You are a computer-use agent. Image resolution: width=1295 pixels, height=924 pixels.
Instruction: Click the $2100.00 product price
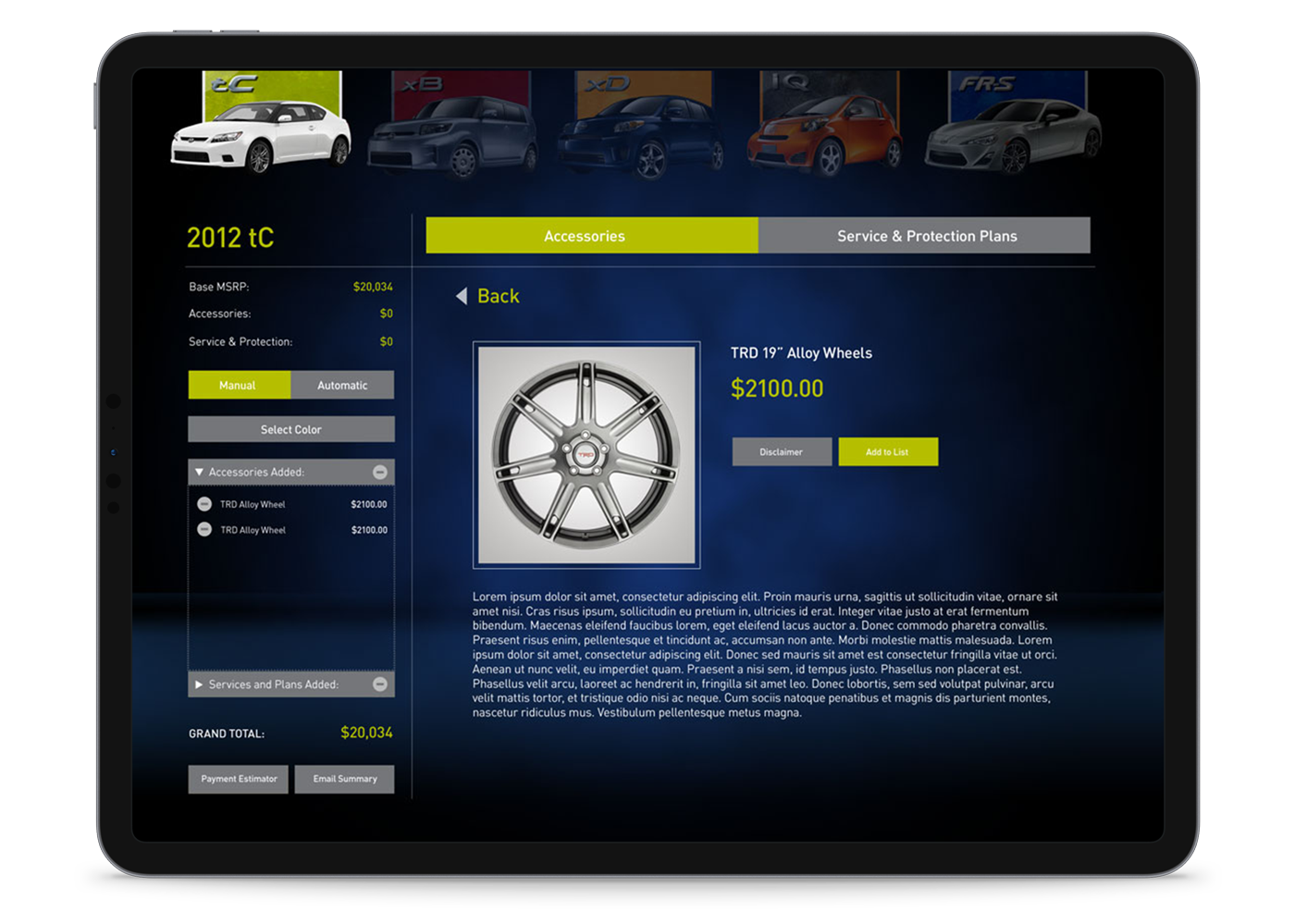[x=777, y=388]
